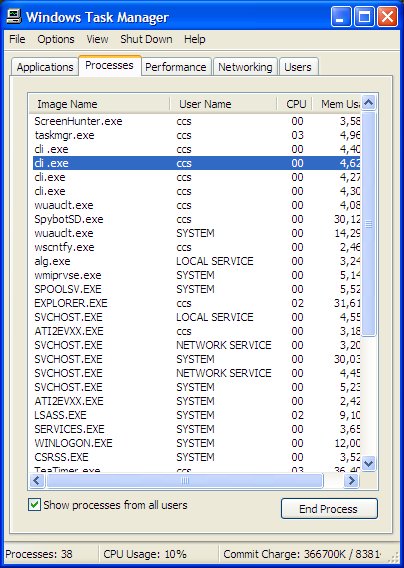Select the SERVICES.EXE process
The width and height of the screenshot is (404, 568).
coord(196,429)
